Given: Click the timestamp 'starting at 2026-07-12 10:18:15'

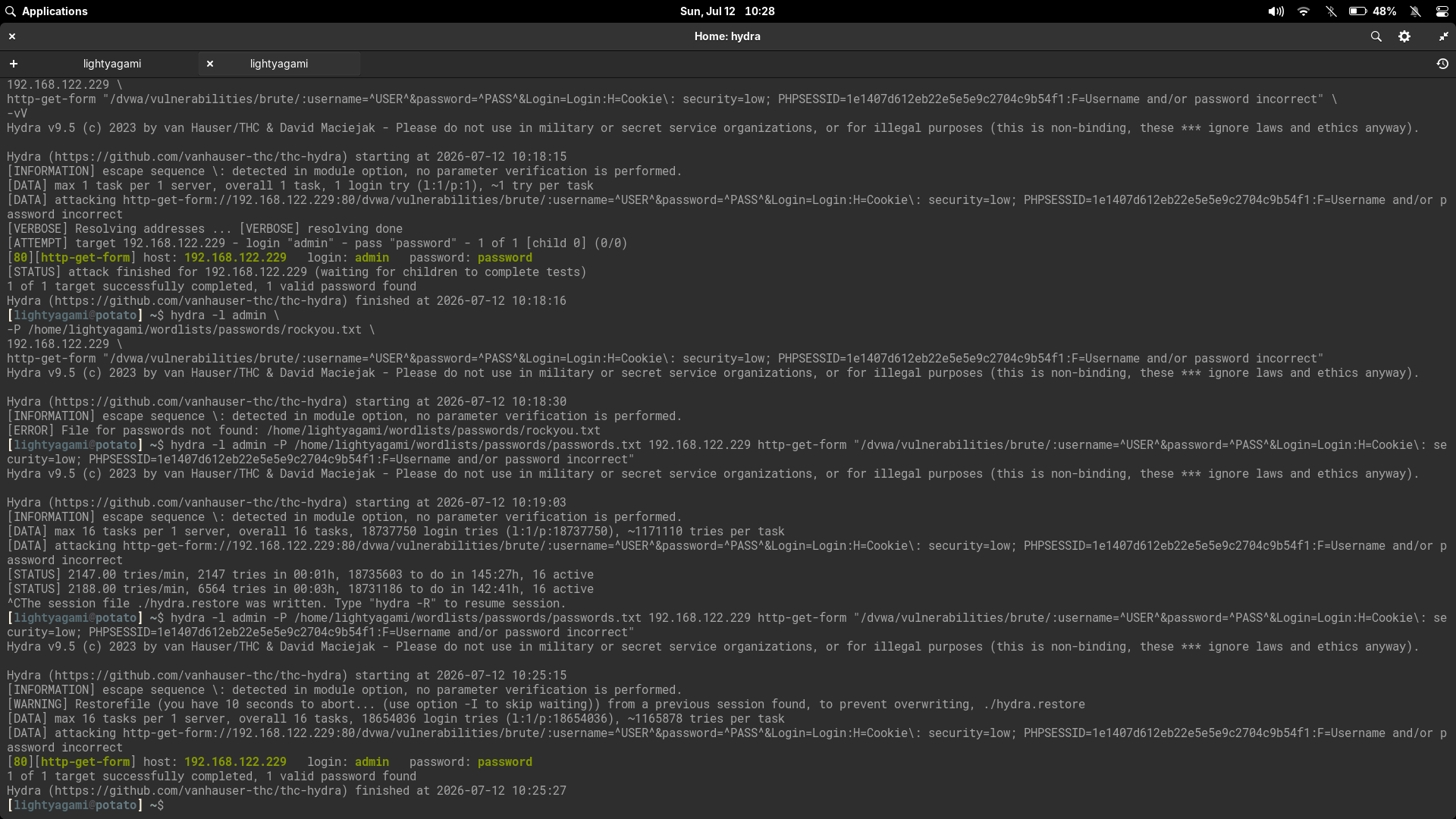Looking at the screenshot, I should tap(461, 157).
